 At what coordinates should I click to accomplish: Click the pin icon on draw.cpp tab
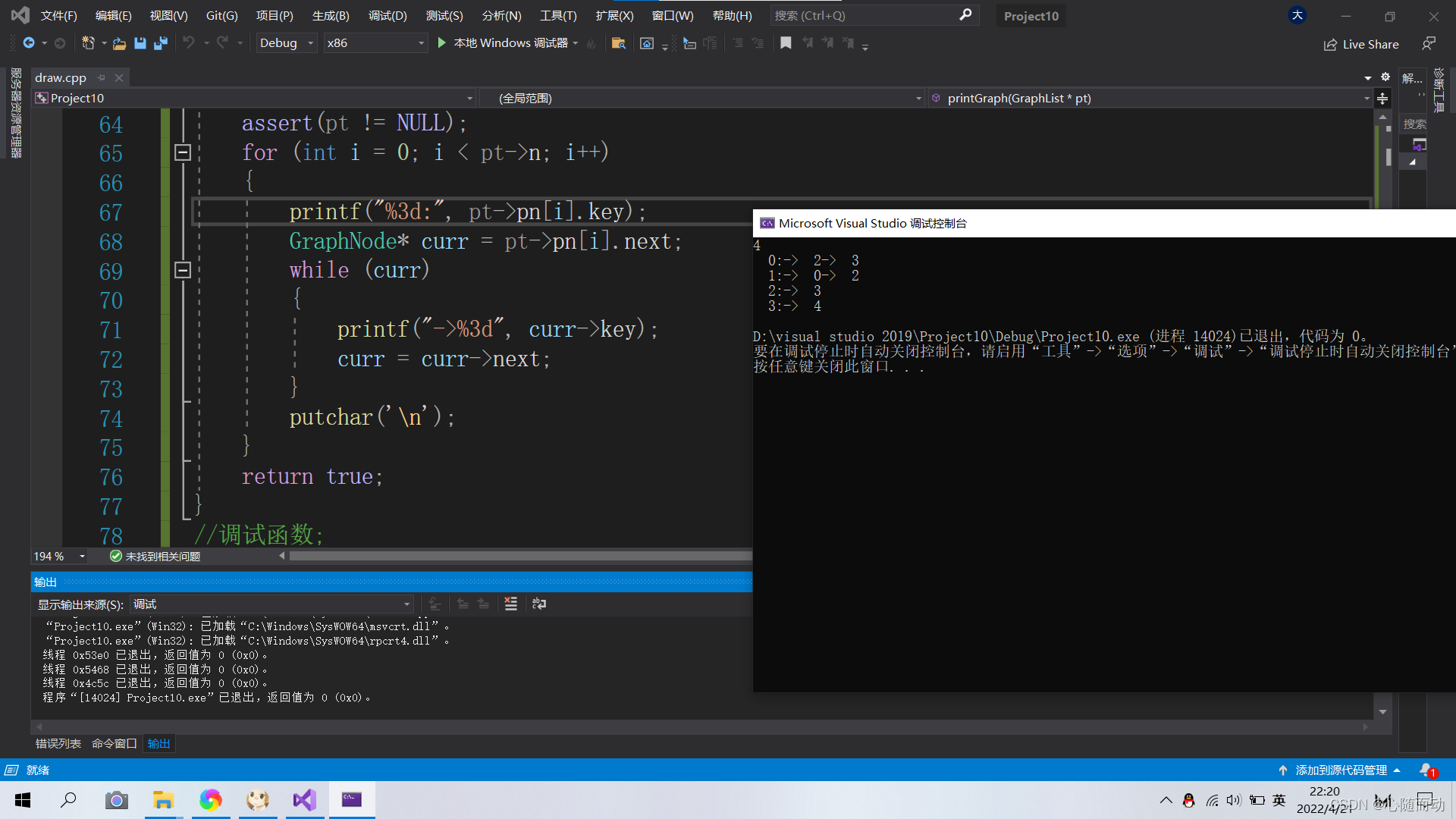coord(101,77)
